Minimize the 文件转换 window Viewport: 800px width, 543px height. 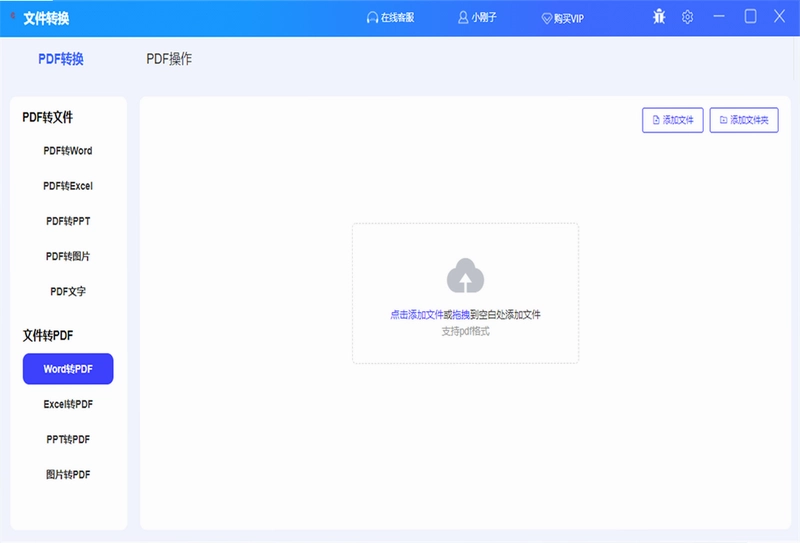tap(719, 16)
